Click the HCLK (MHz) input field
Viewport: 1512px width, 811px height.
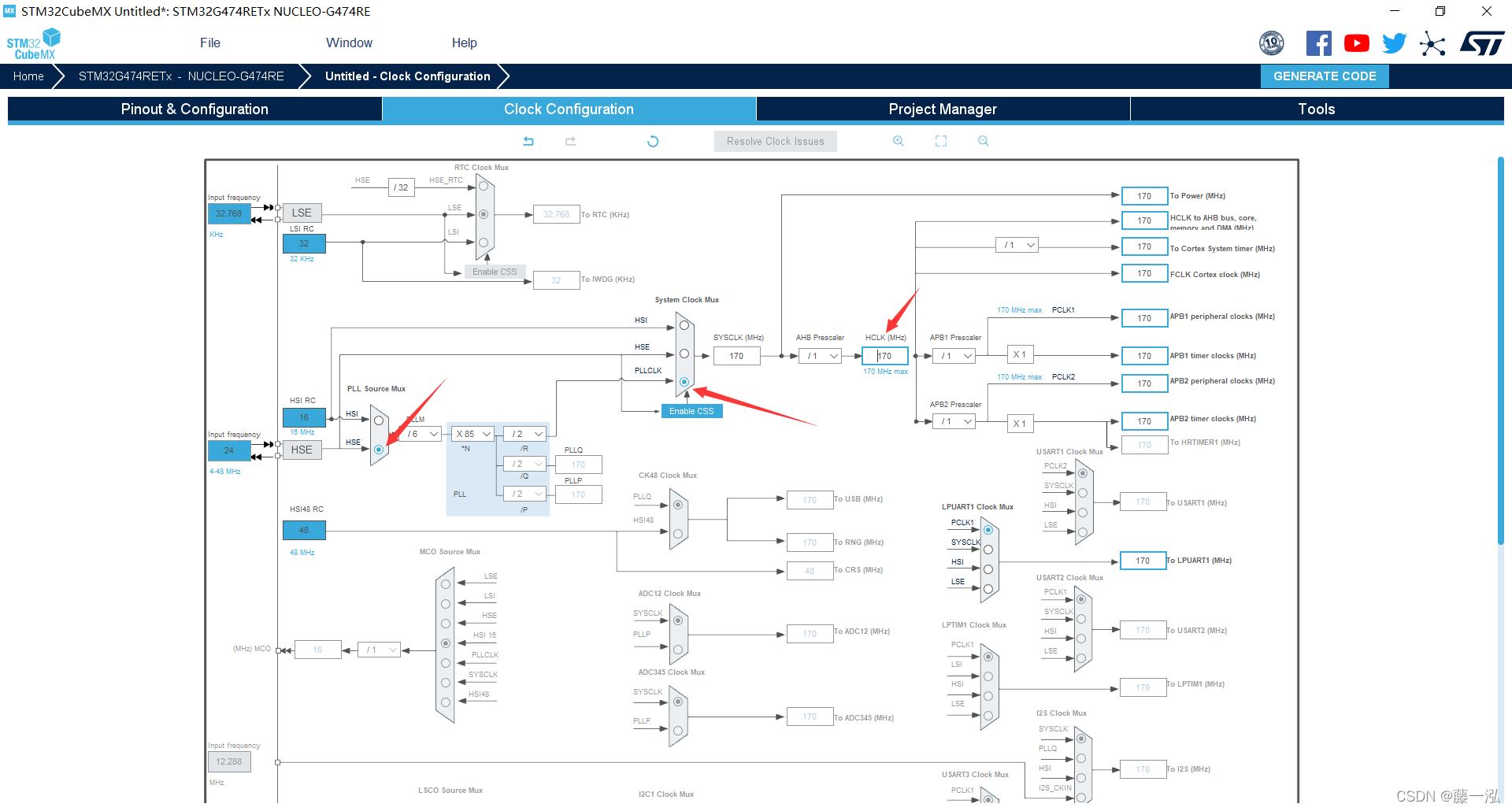click(x=885, y=356)
